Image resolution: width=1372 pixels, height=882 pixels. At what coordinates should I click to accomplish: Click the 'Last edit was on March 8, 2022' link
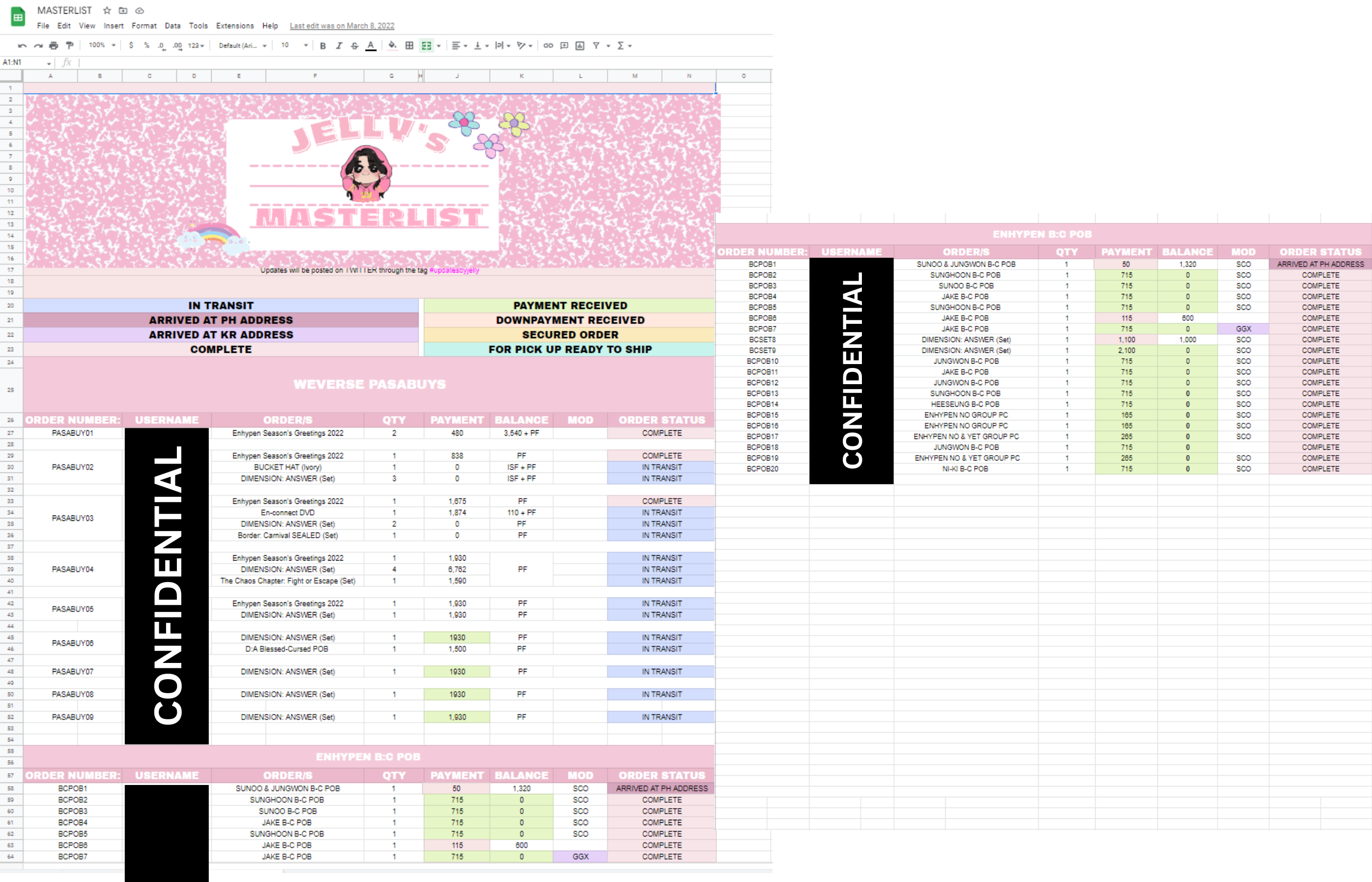[x=342, y=26]
